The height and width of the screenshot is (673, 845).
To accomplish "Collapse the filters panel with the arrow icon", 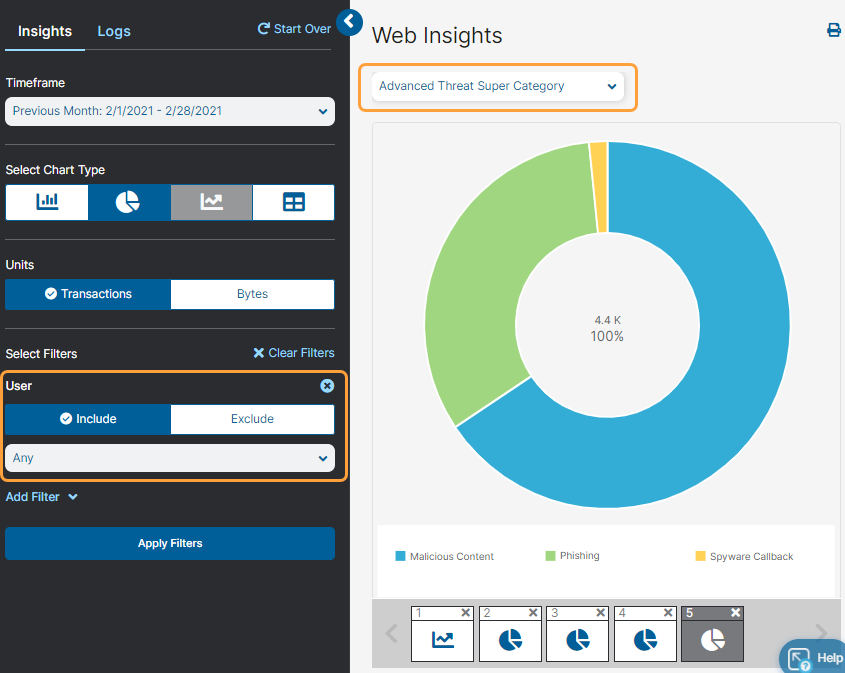I will click(349, 22).
